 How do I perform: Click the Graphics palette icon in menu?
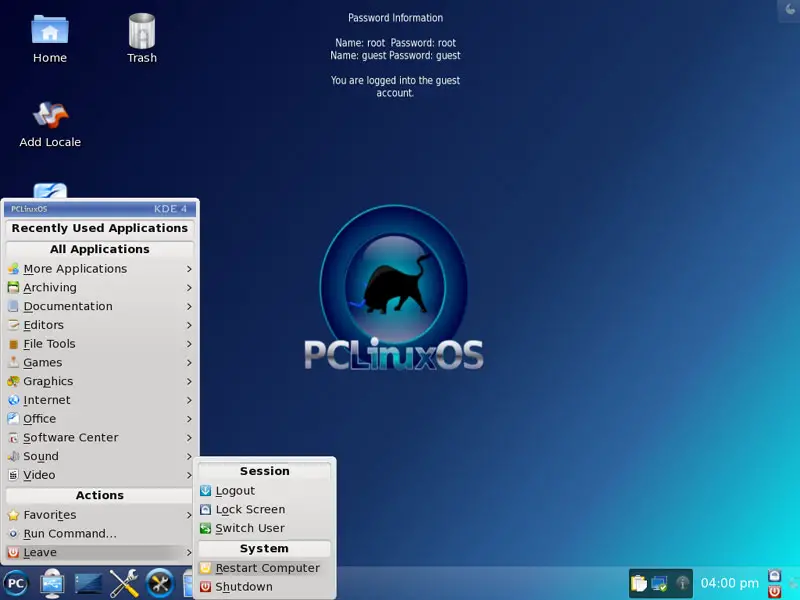(13, 381)
